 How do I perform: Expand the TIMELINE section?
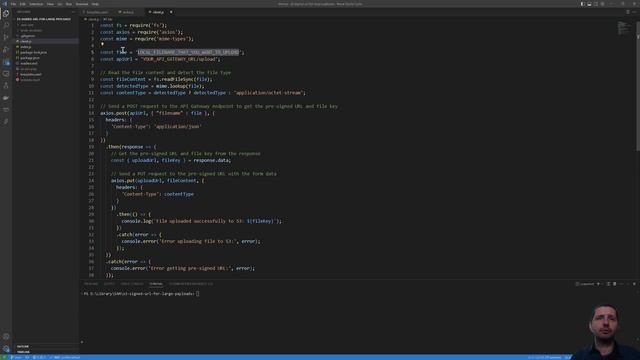coord(45,351)
